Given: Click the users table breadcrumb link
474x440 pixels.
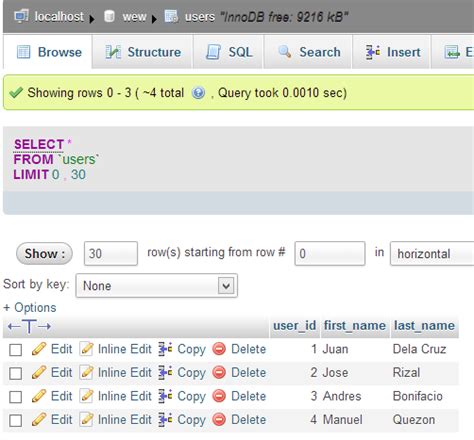Looking at the screenshot, I should pos(200,16).
